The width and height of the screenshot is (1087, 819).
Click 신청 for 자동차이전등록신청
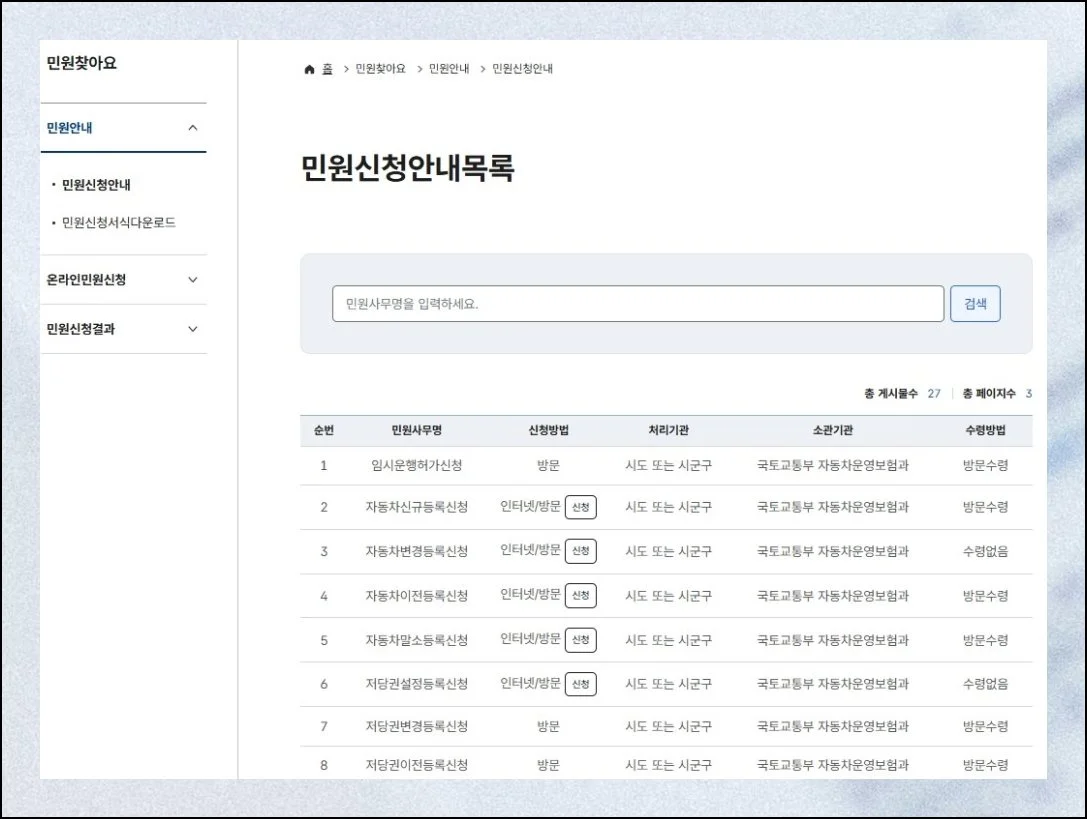pyautogui.click(x=580, y=595)
